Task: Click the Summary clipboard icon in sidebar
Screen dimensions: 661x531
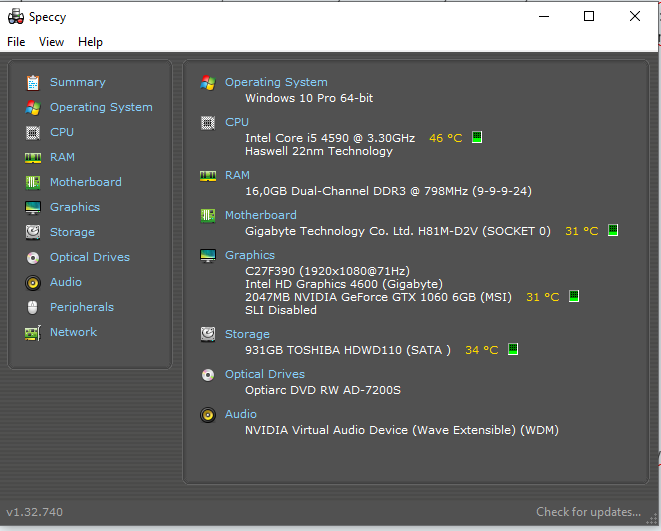Action: [33, 83]
